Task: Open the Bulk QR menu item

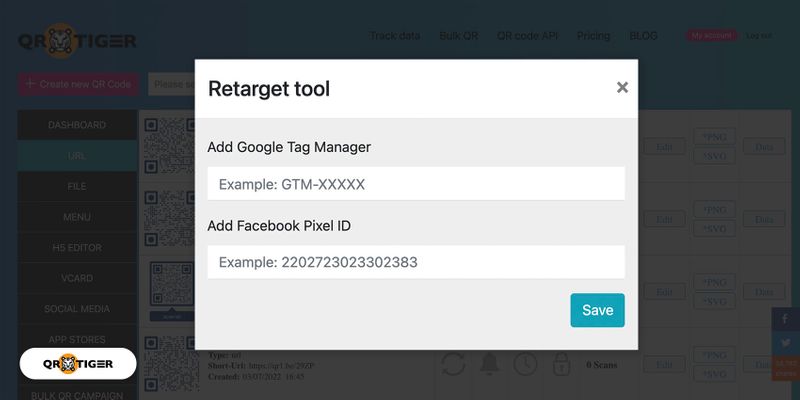Action: pyautogui.click(x=458, y=36)
